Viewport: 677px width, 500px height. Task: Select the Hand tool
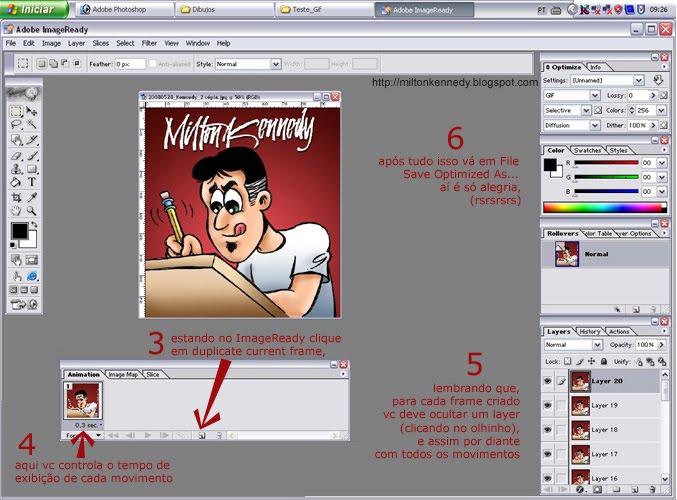coord(16,211)
